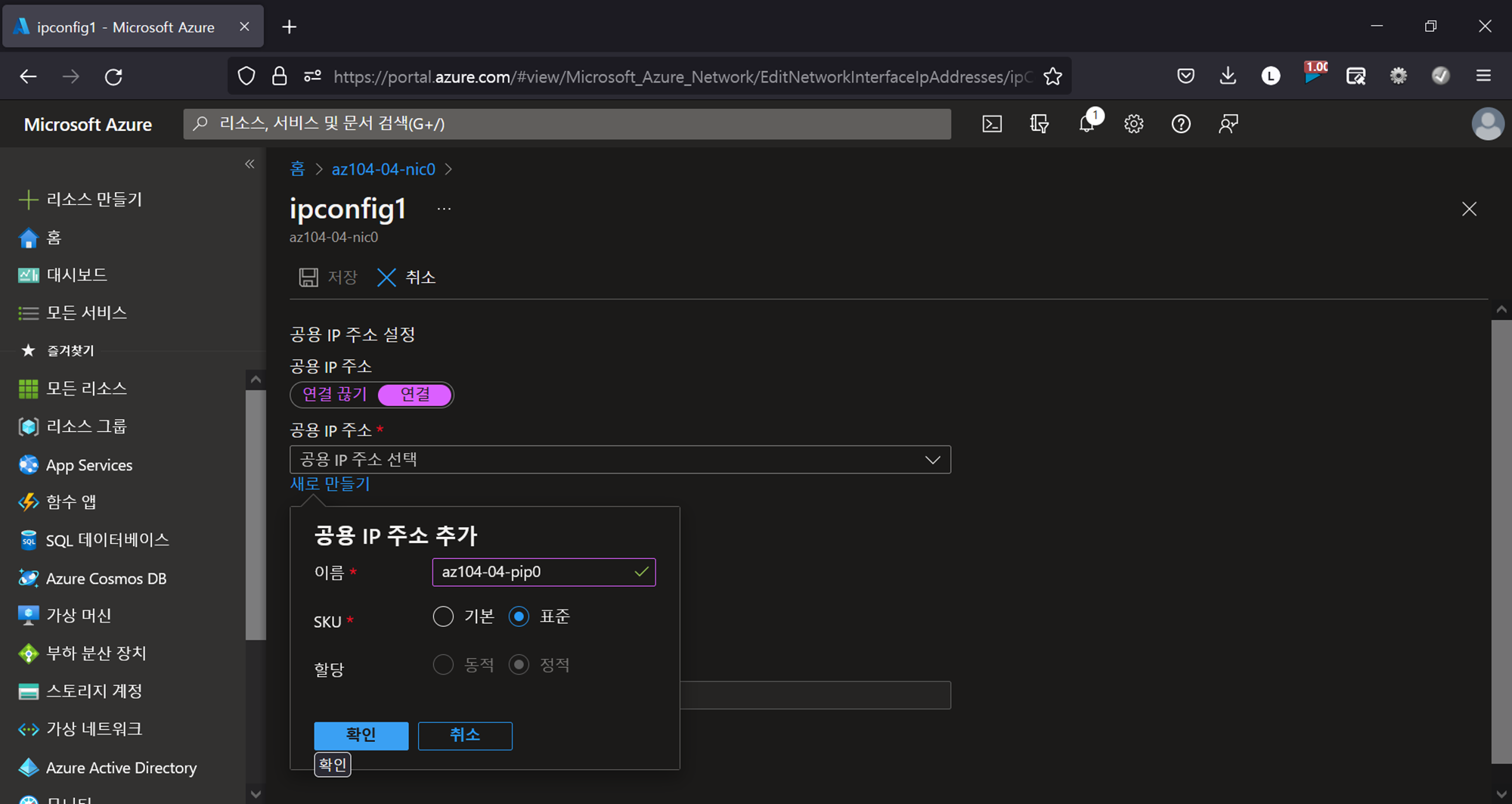
Task: Close the ipconfig1 blade
Action: point(1469,209)
